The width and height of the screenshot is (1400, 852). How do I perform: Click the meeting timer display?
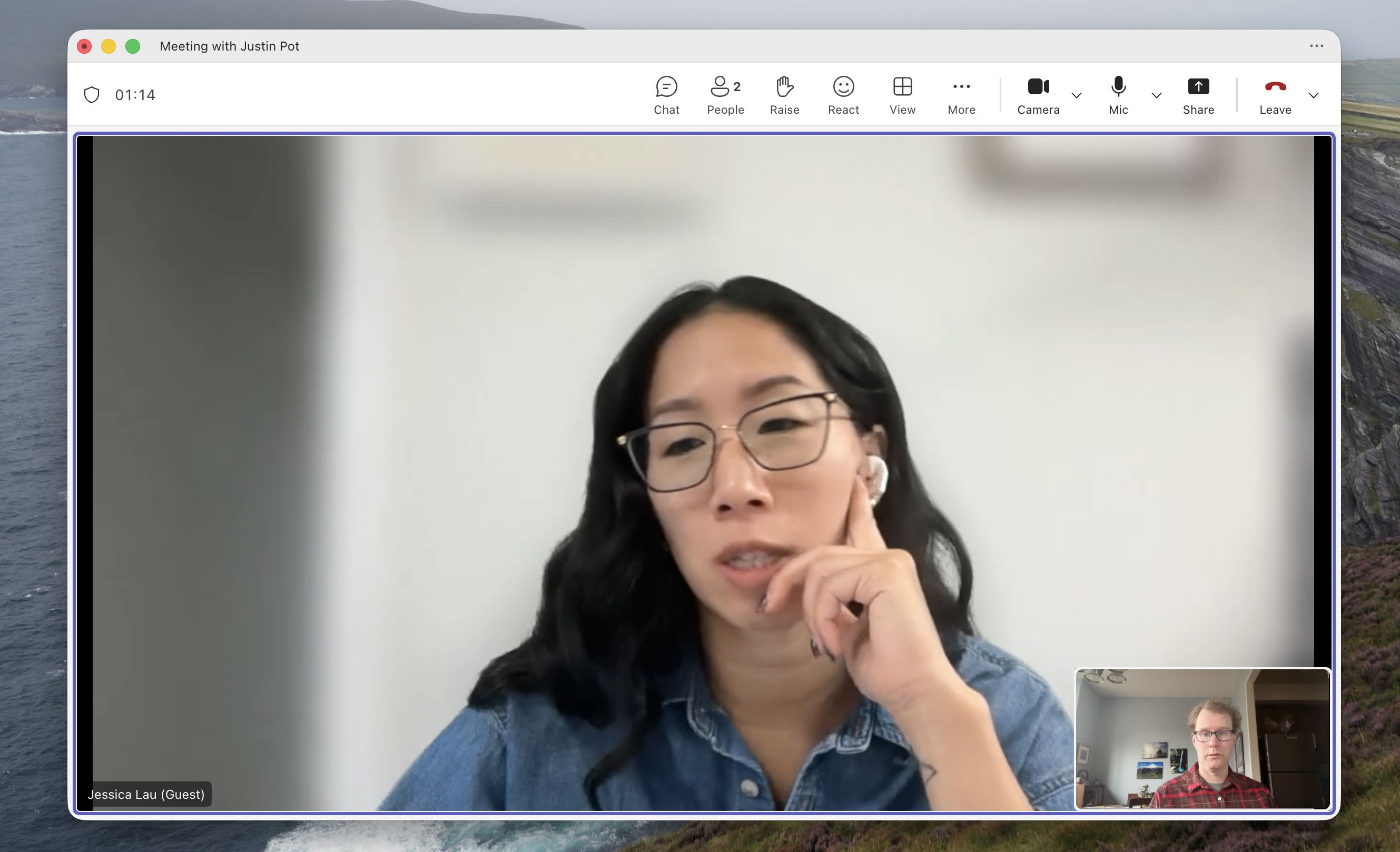click(135, 94)
